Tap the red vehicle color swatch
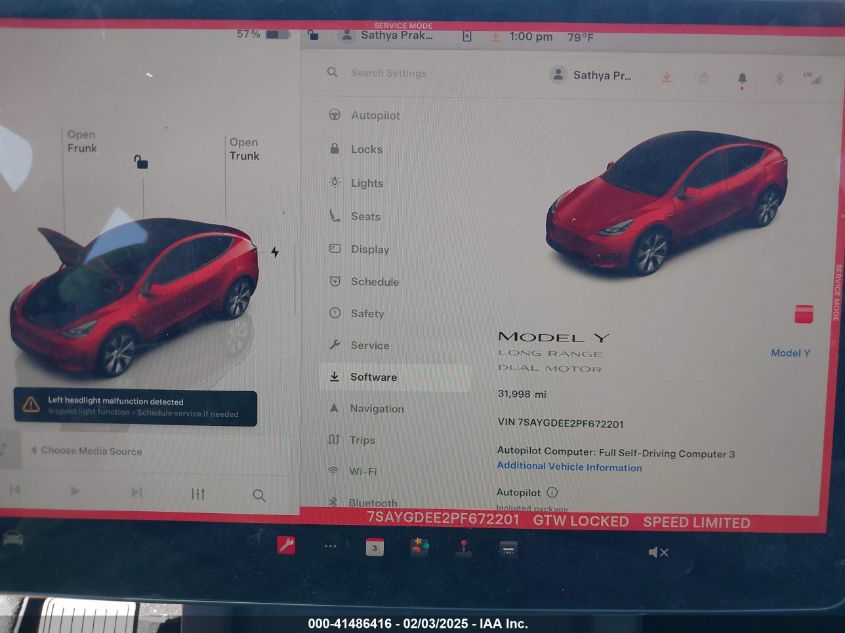This screenshot has height=633, width=845. [804, 314]
